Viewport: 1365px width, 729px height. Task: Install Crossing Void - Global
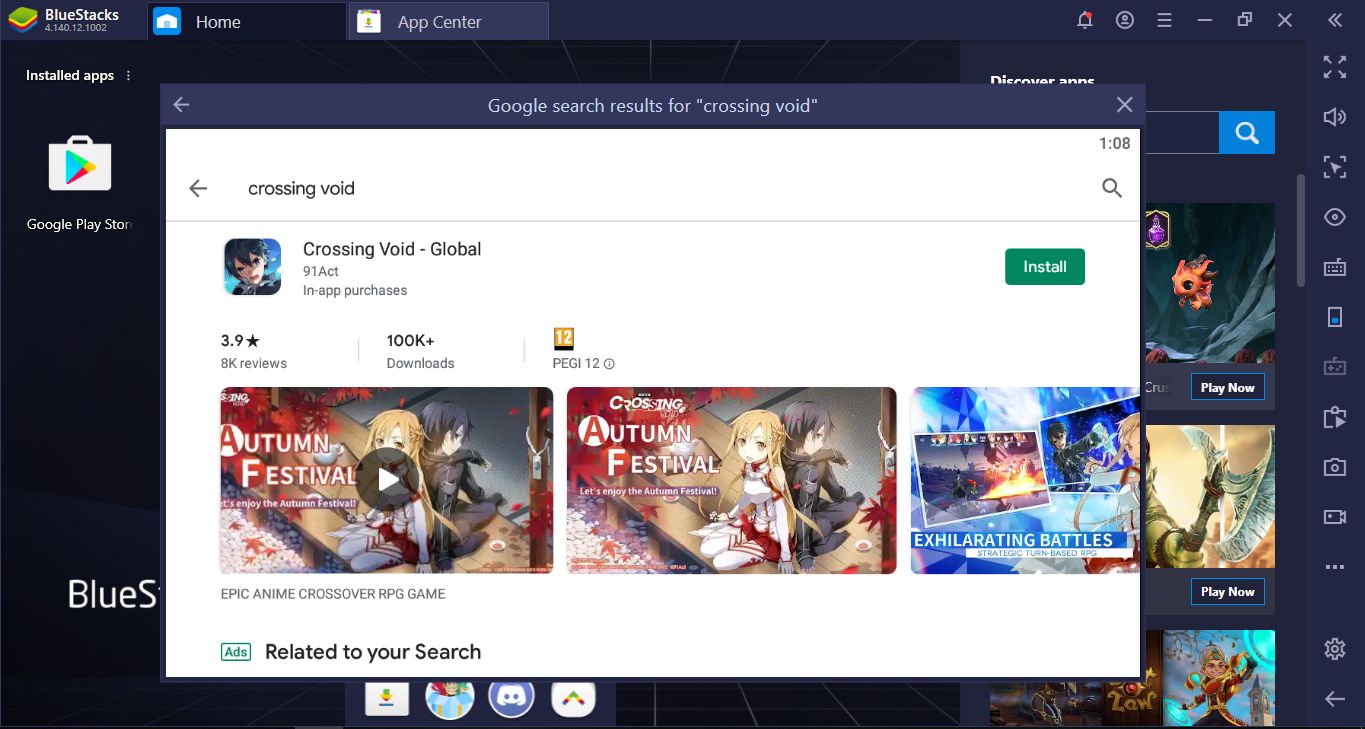1045,267
